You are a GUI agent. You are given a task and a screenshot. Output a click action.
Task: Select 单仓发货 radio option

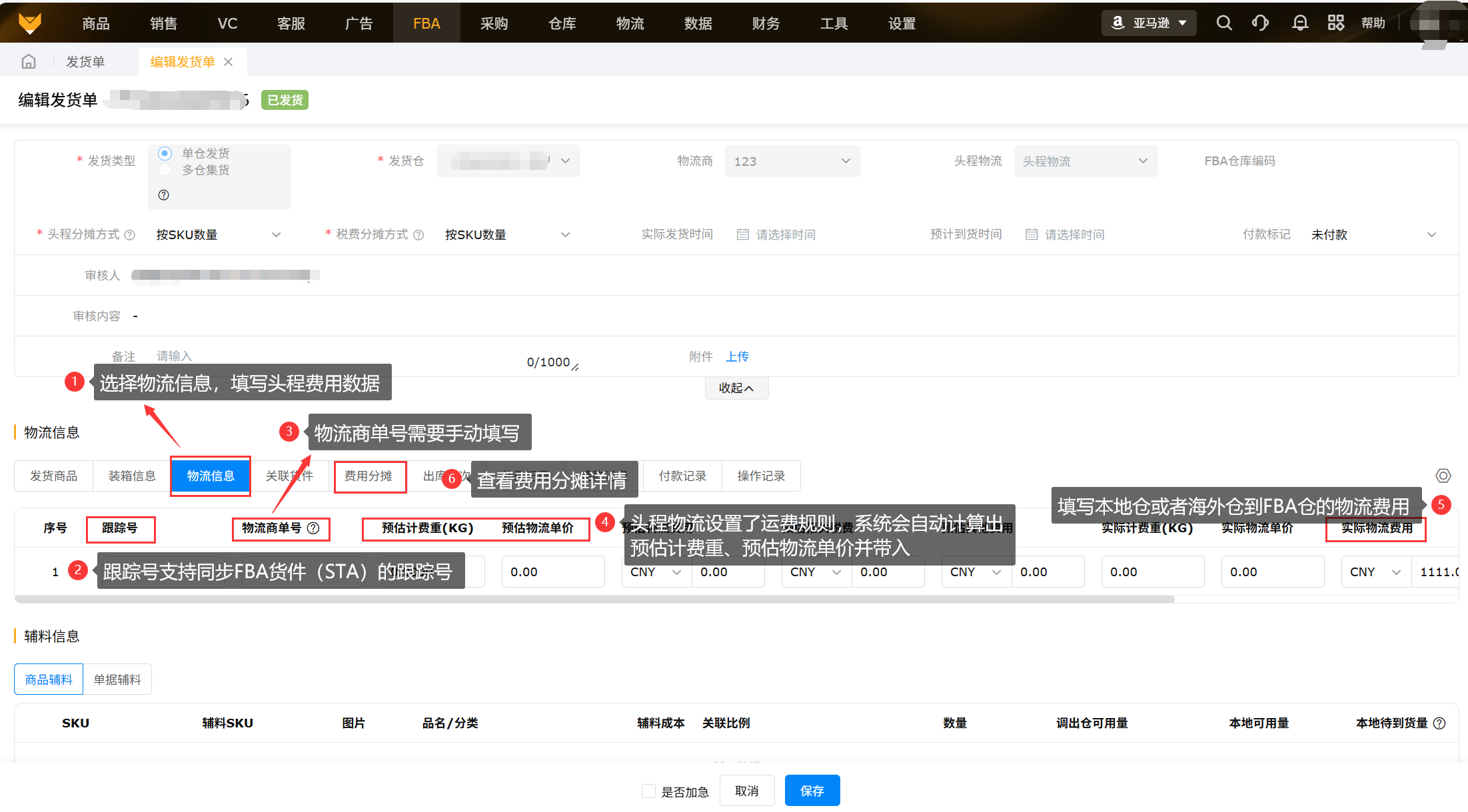(165, 153)
